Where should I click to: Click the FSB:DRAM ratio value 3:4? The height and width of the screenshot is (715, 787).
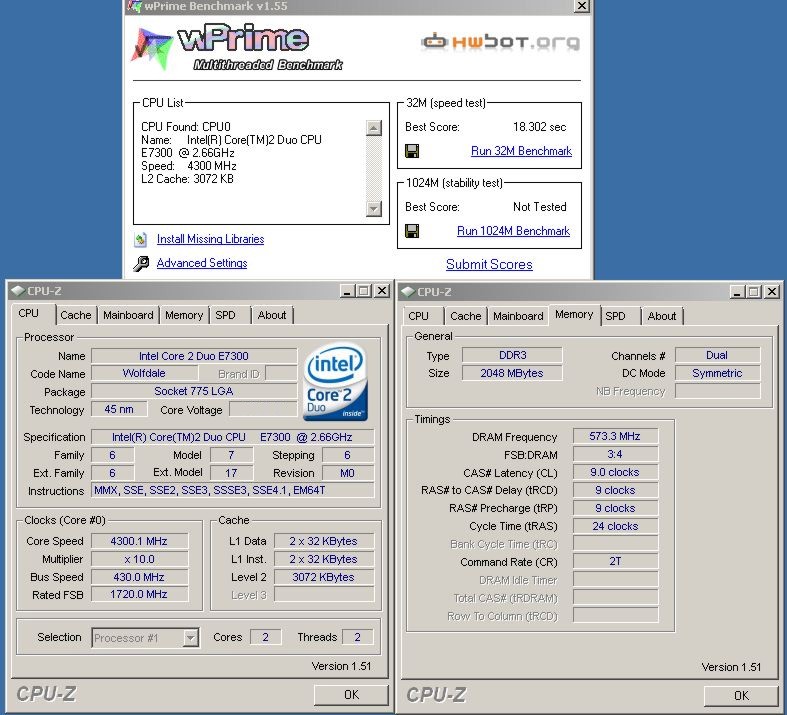[615, 454]
